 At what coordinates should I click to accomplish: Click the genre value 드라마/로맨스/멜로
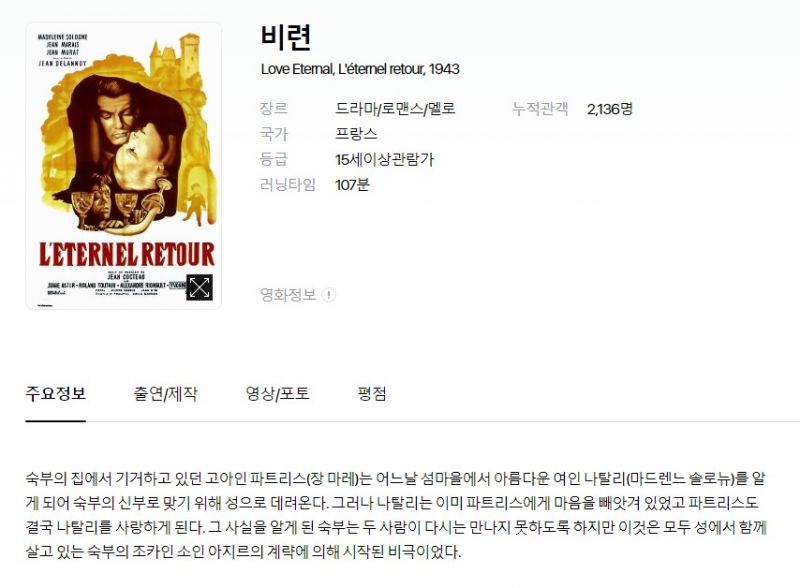pos(395,109)
